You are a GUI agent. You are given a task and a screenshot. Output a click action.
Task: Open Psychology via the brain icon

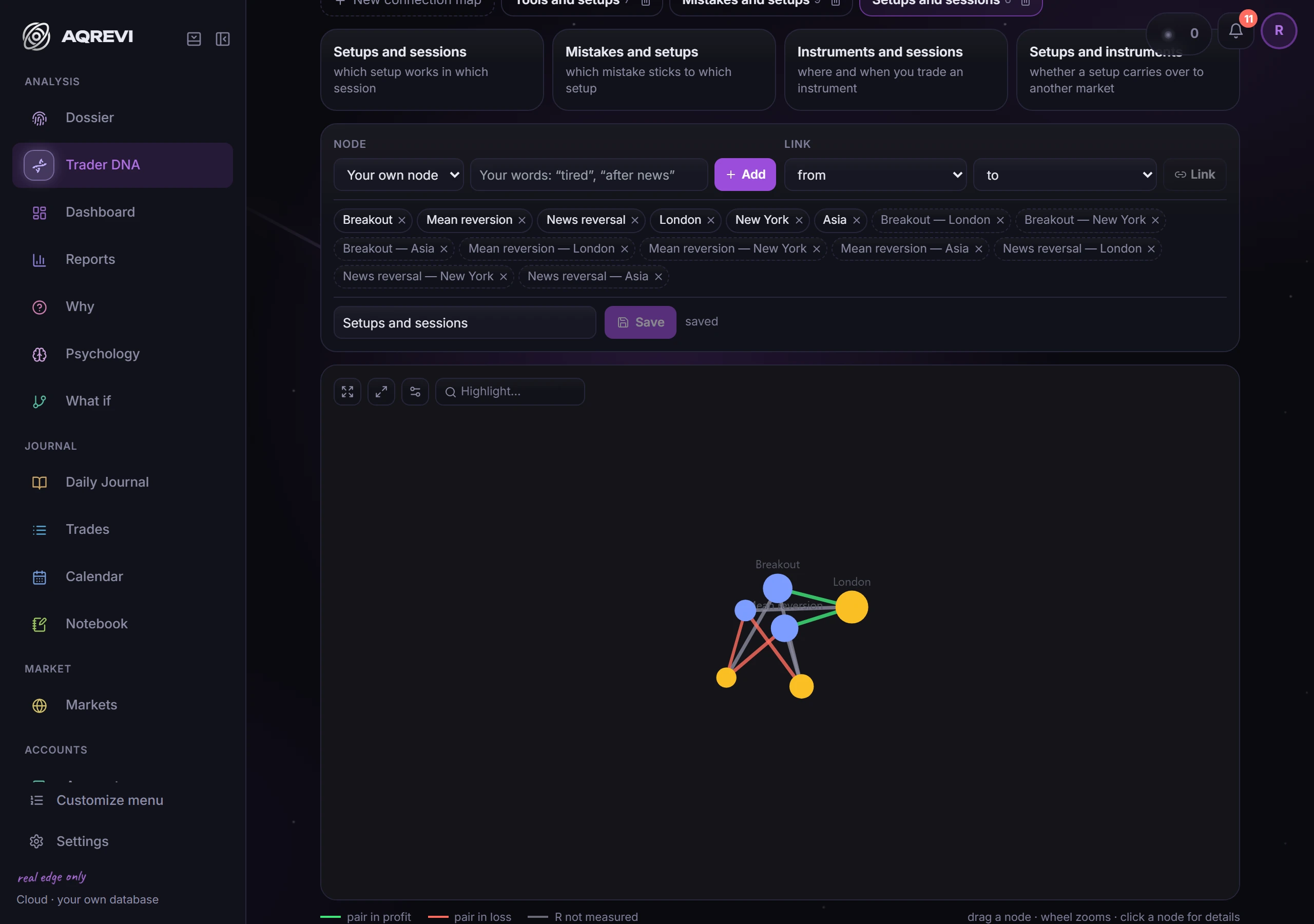40,354
